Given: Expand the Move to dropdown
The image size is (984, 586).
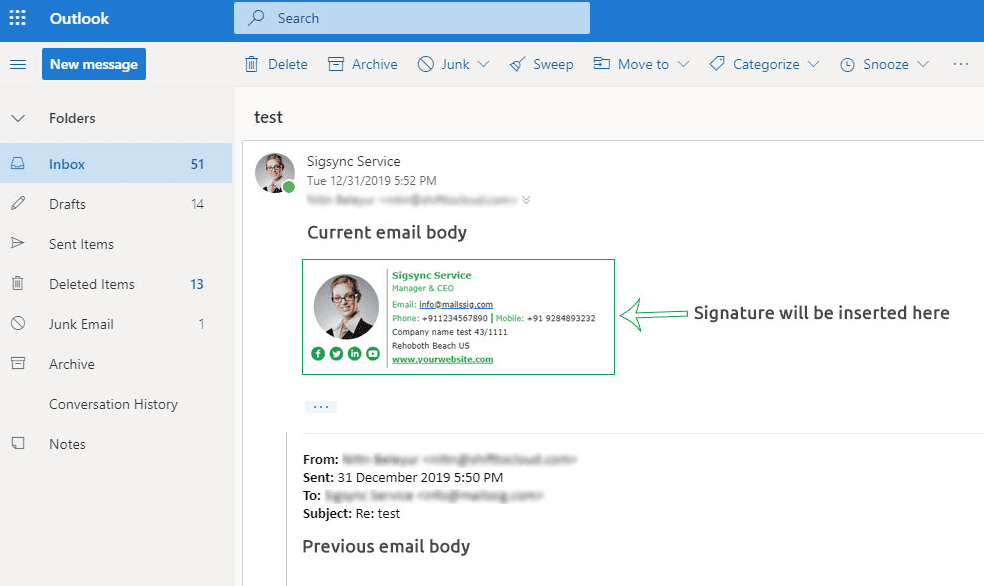Looking at the screenshot, I should [x=683, y=64].
